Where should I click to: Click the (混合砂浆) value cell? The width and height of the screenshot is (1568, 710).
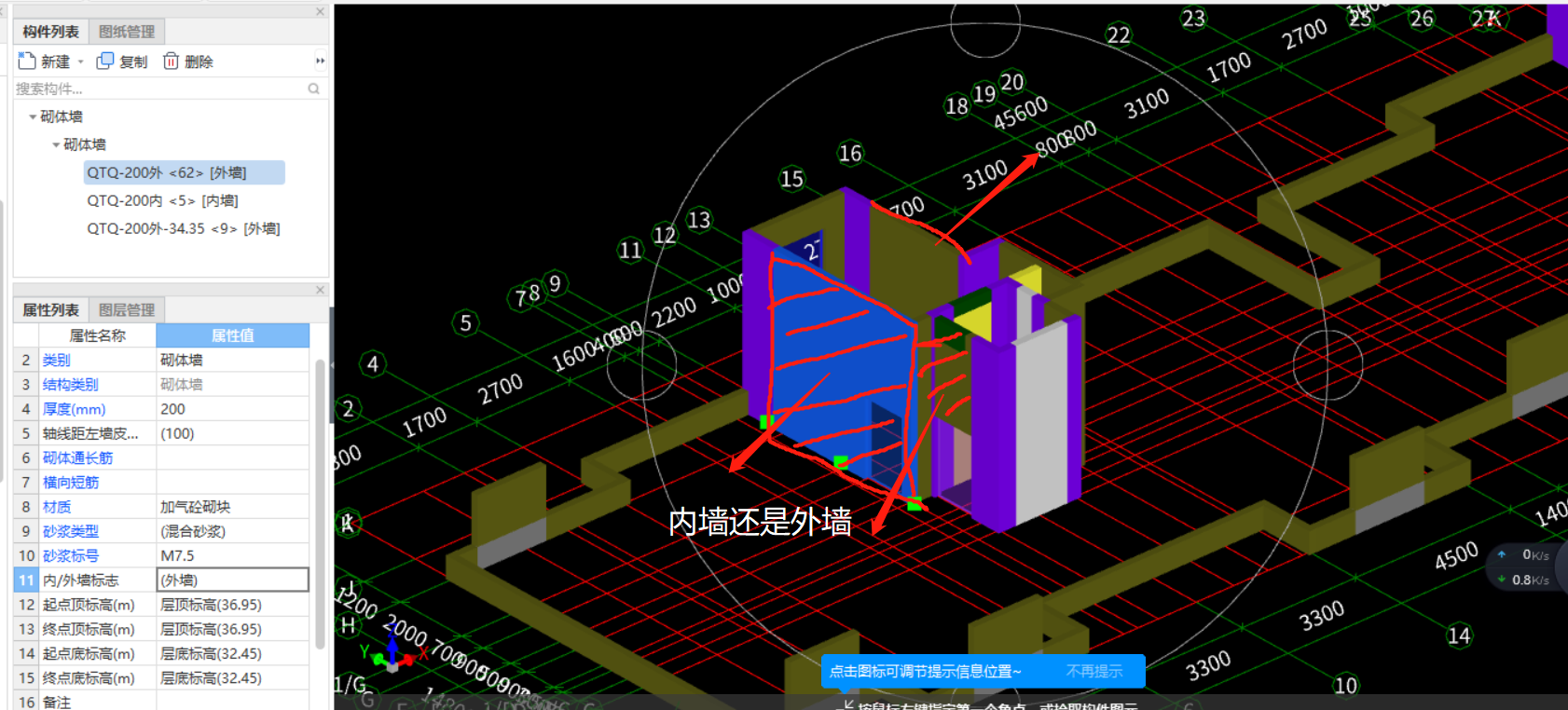point(232,531)
